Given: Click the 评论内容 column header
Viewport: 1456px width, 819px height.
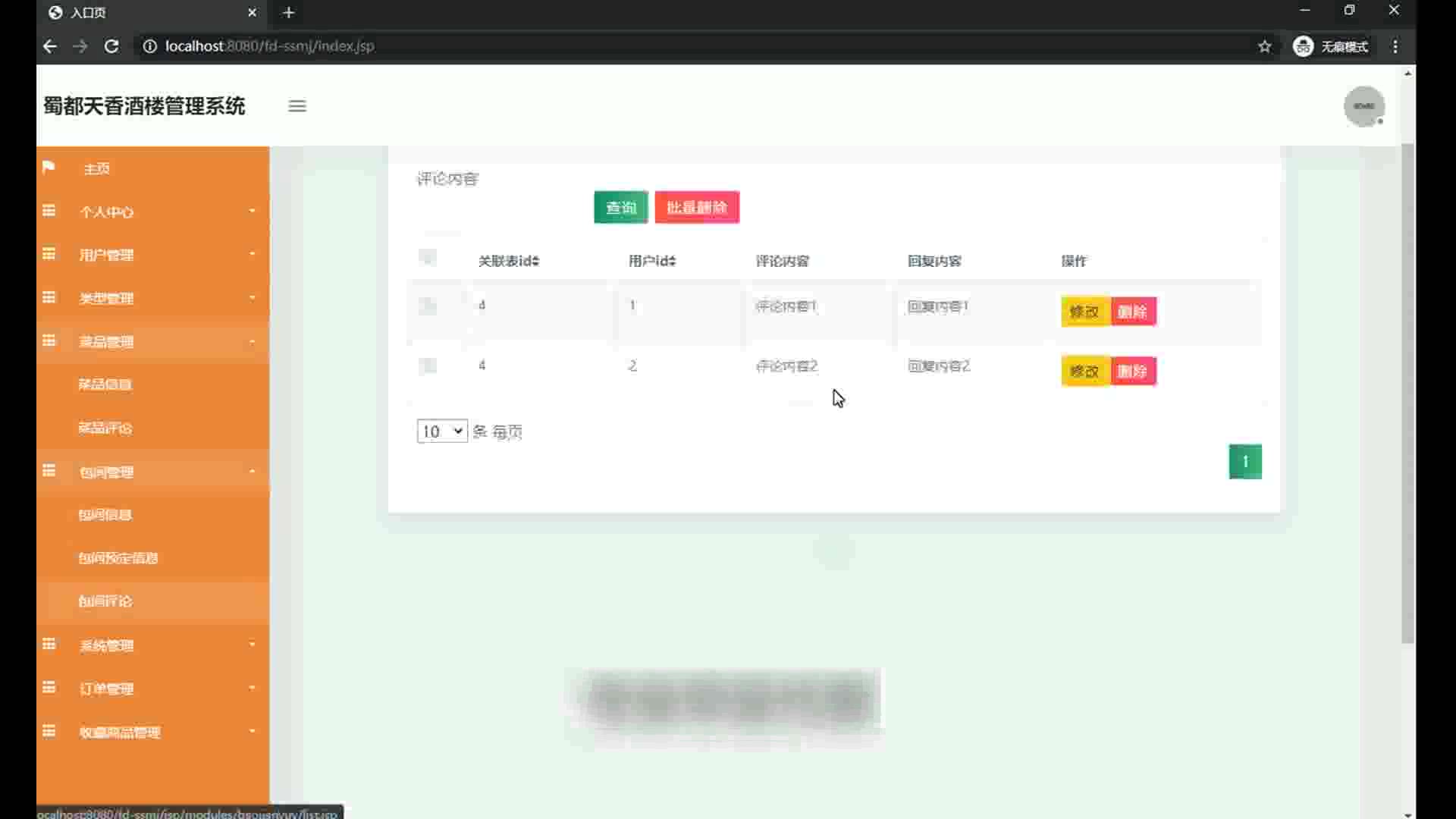Looking at the screenshot, I should (783, 261).
